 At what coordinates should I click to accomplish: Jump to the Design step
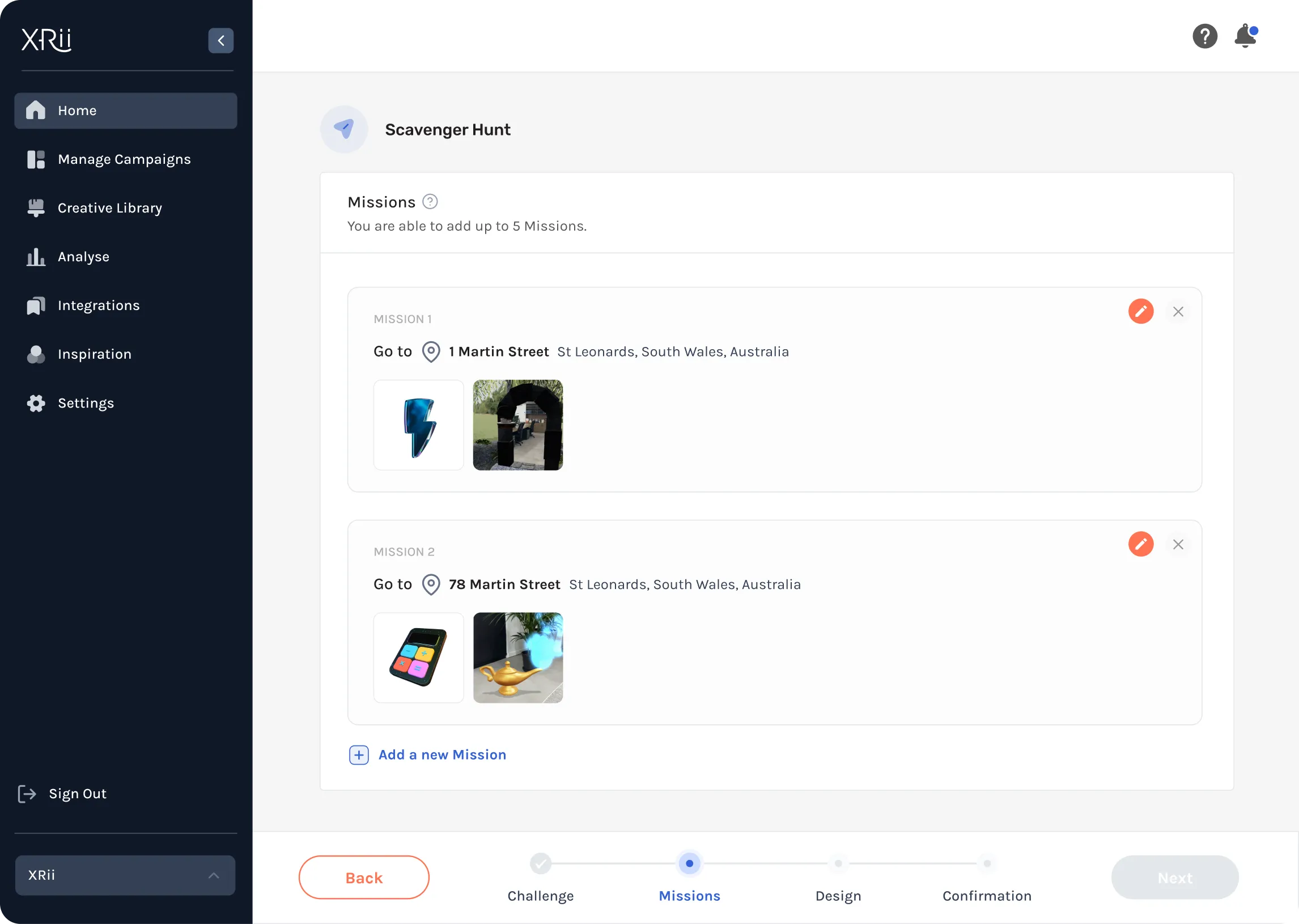coord(838,864)
